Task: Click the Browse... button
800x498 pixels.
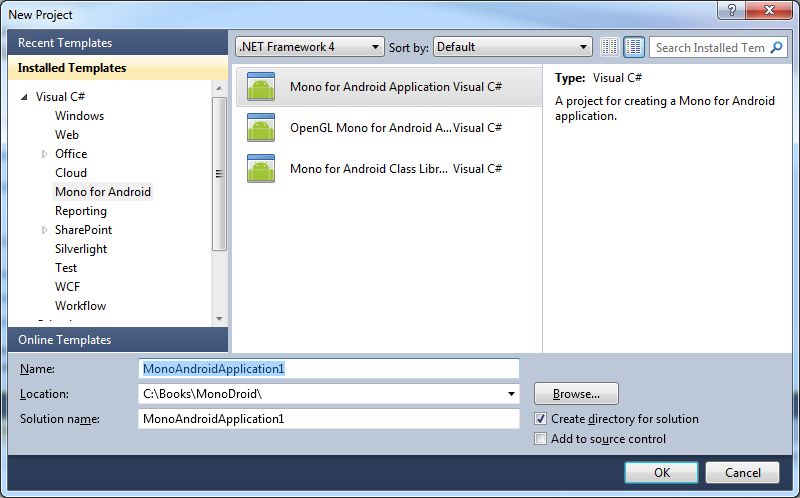Action: (576, 394)
